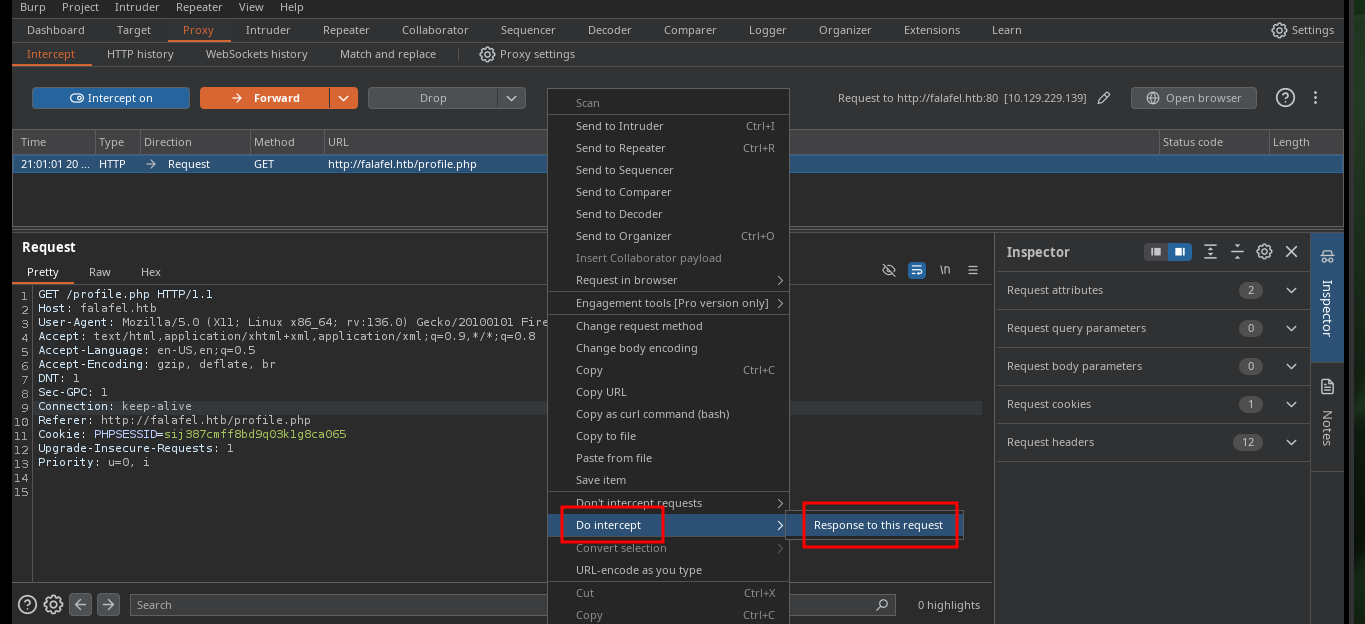1365x624 pixels.
Task: Toggle the Intercept on button
Action: (111, 98)
